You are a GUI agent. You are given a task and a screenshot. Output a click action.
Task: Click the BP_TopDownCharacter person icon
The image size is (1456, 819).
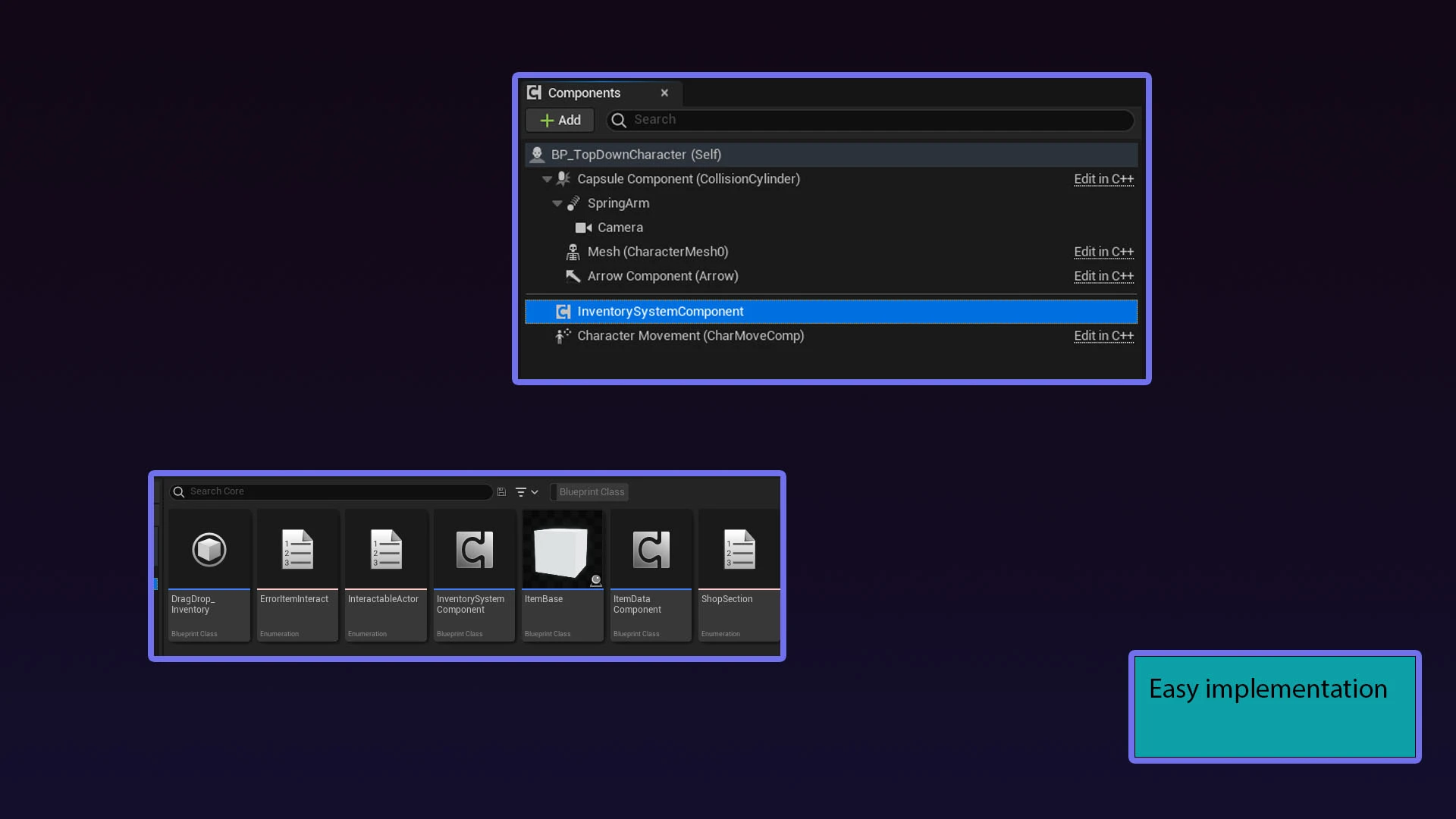(x=538, y=154)
